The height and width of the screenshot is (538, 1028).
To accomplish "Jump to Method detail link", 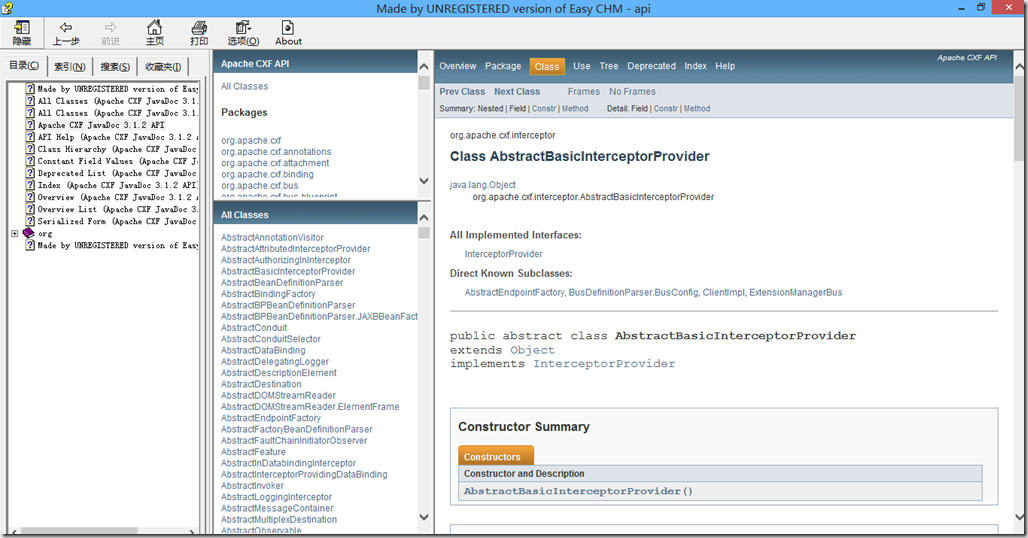I will tap(697, 109).
